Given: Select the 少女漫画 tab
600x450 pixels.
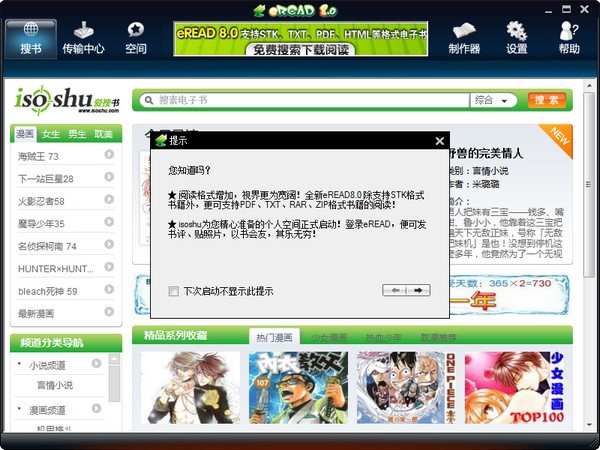Looking at the screenshot, I should (329, 337).
